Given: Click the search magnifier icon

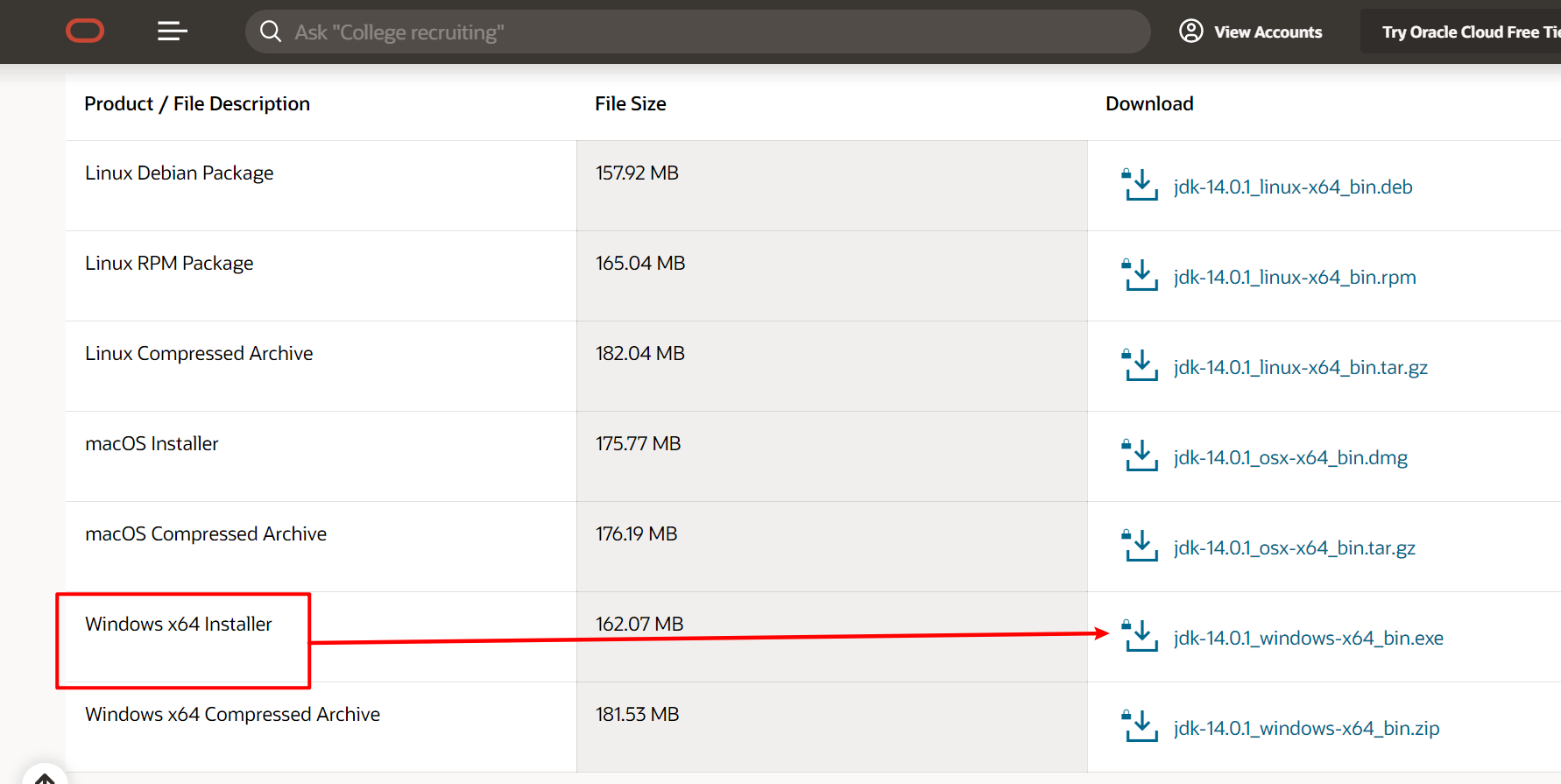Looking at the screenshot, I should point(271,32).
